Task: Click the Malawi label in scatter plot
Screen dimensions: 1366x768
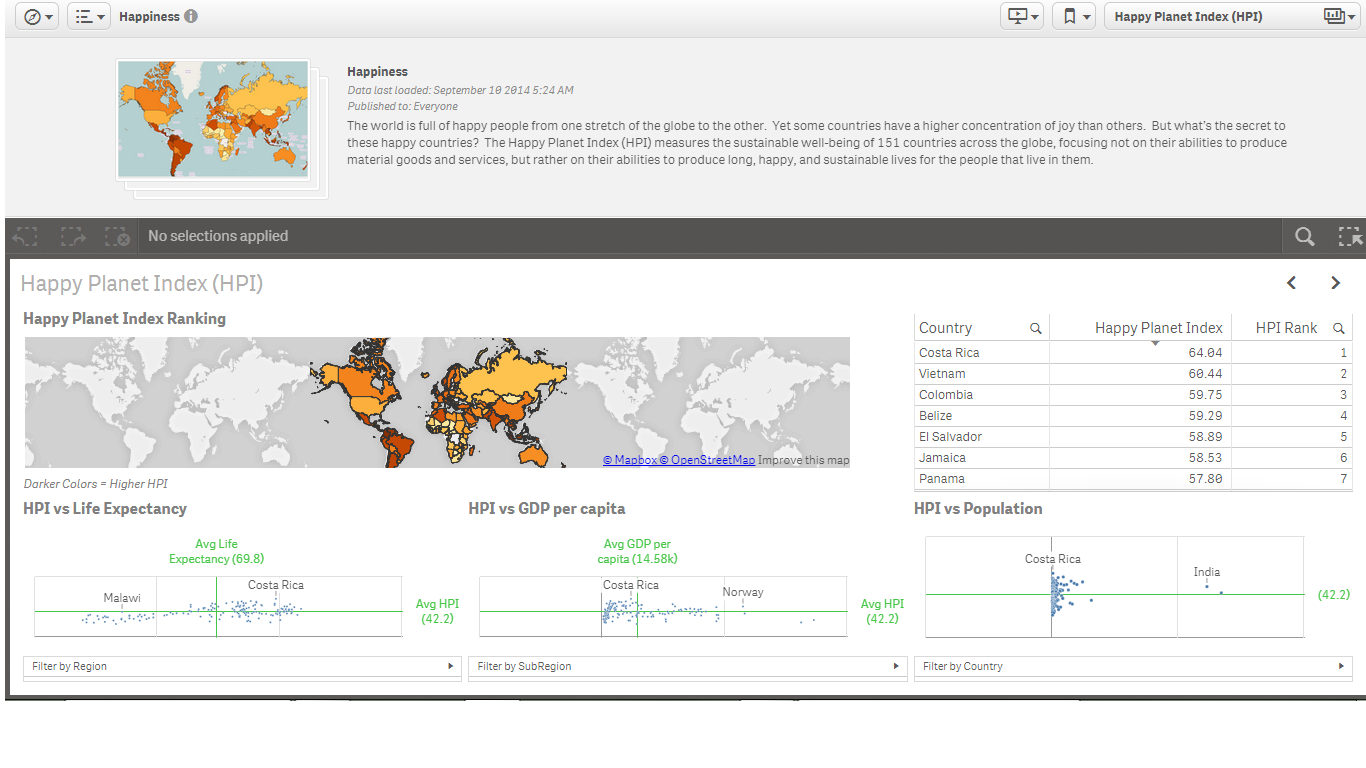Action: tap(122, 598)
